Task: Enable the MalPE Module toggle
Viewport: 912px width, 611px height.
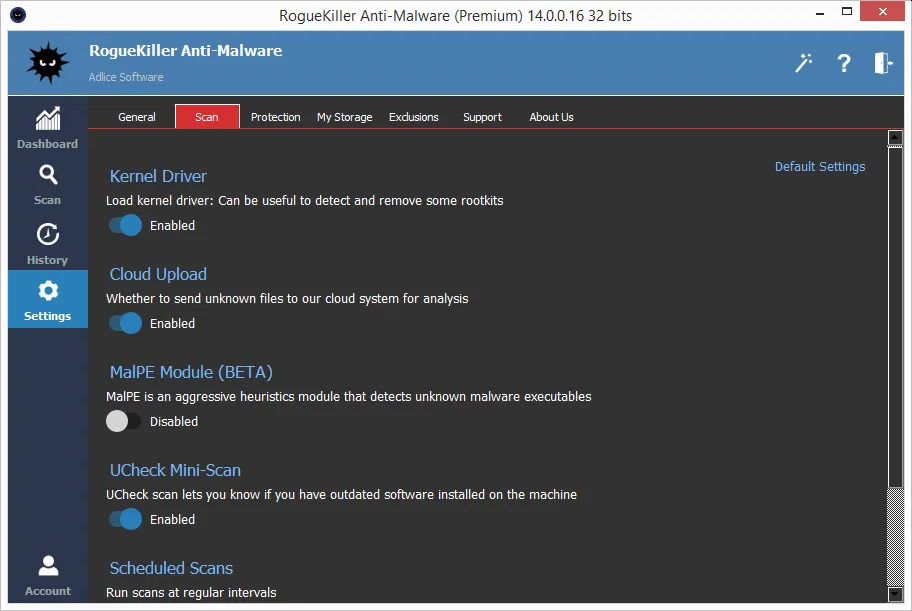Action: coord(125,421)
